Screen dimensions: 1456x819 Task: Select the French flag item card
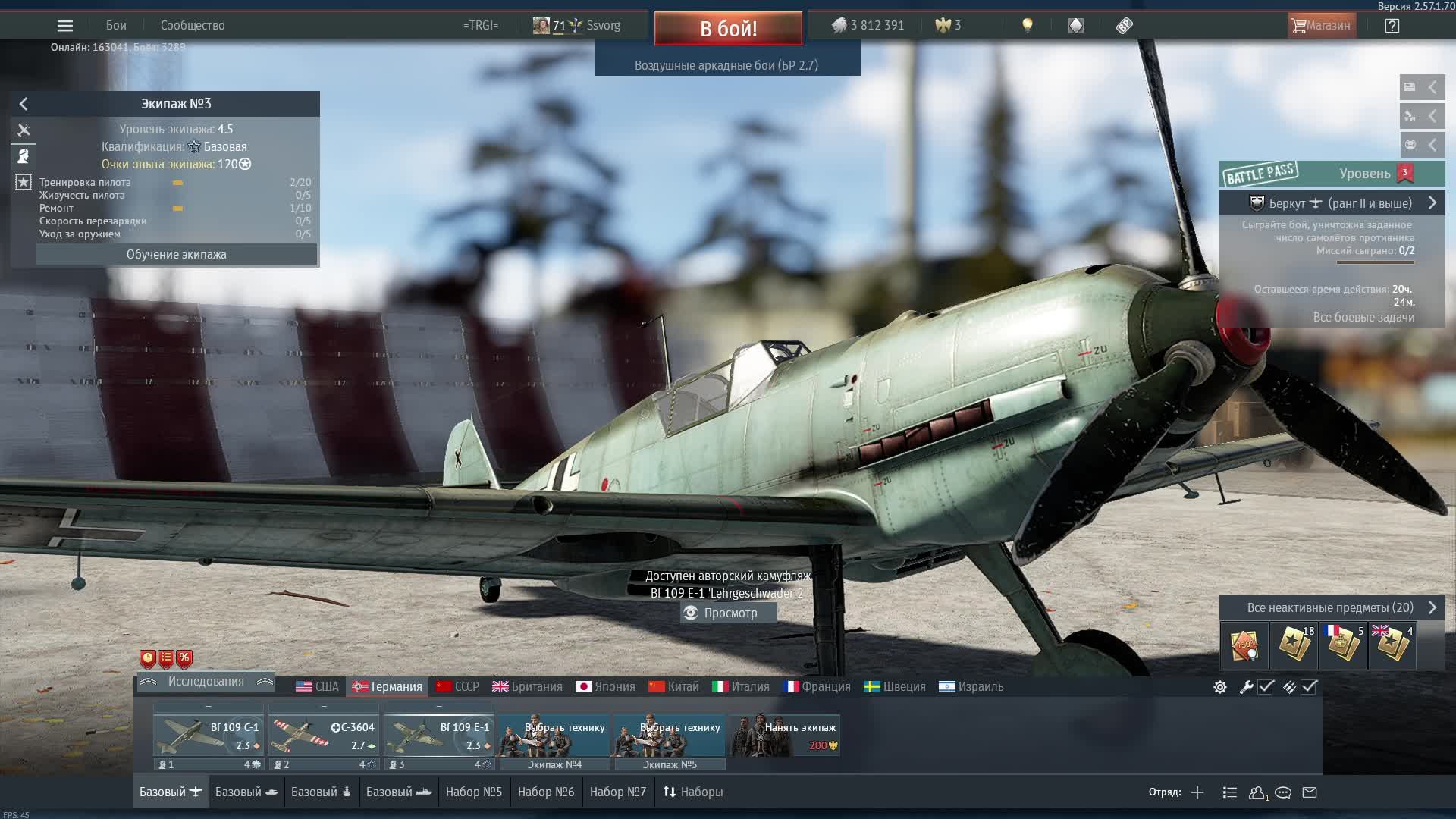coord(1343,645)
